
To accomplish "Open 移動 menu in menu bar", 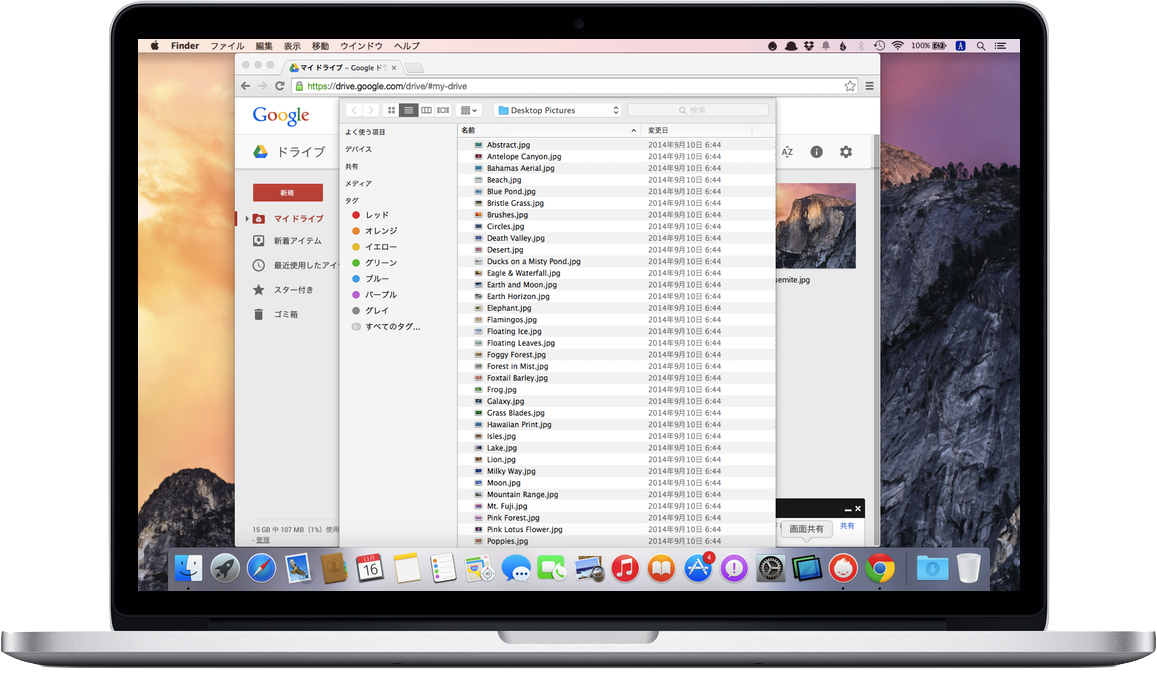I will [x=320, y=46].
